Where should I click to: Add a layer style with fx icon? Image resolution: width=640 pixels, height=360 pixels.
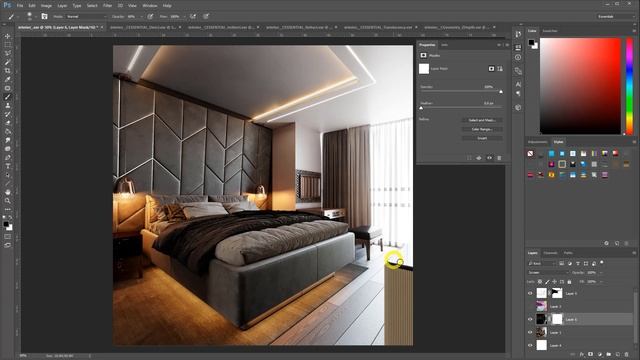(582, 354)
